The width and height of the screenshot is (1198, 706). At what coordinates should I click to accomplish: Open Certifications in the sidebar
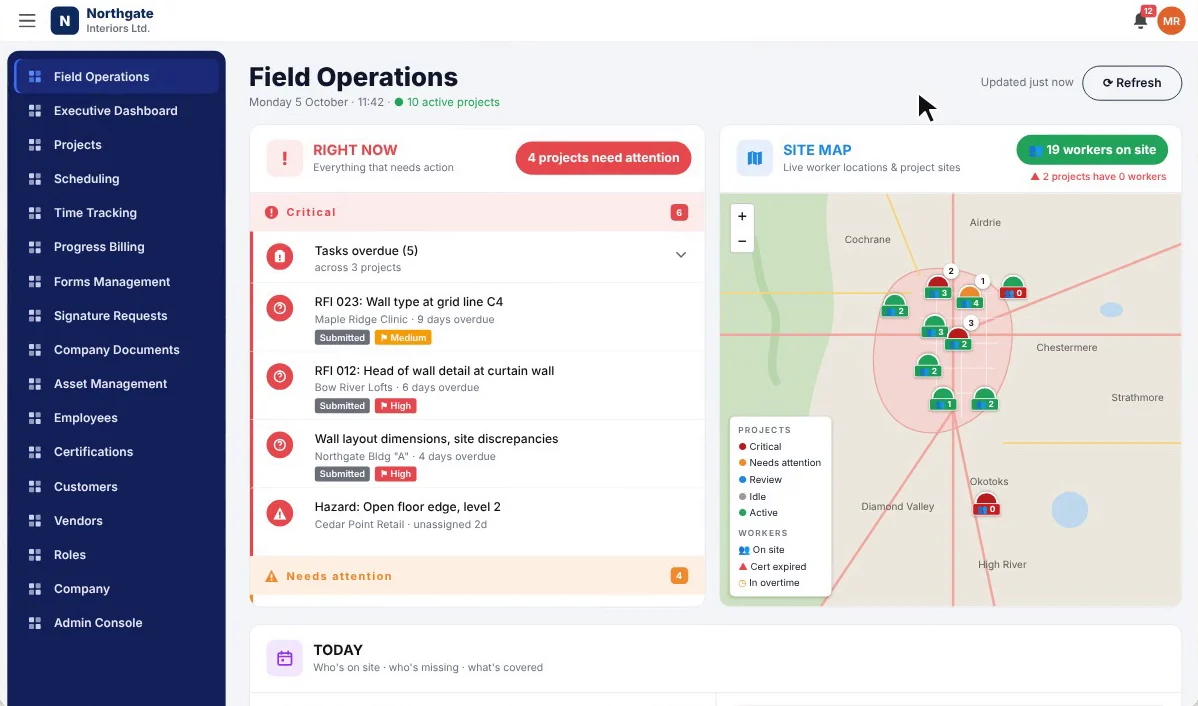116,452
